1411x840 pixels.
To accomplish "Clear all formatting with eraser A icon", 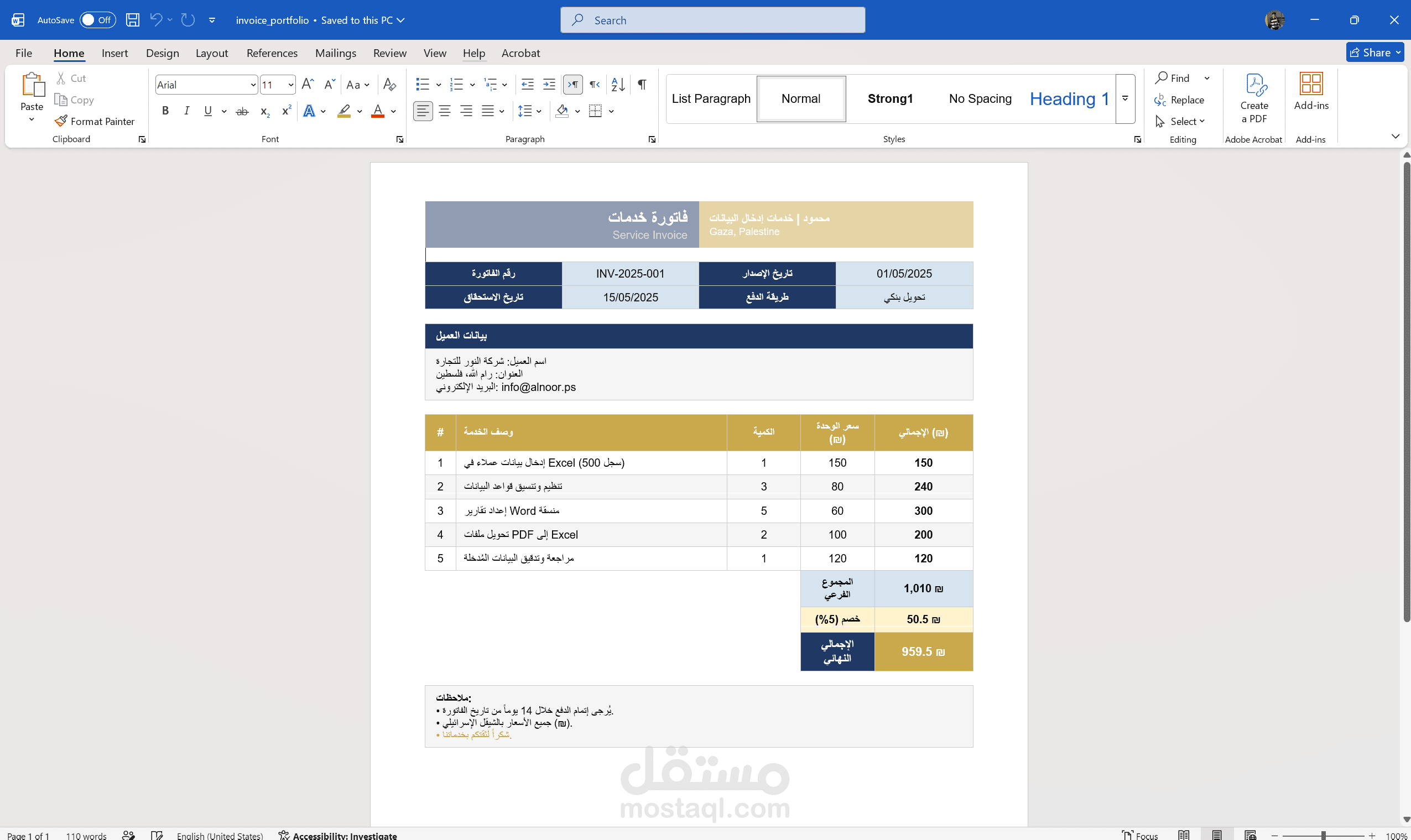I will (x=389, y=85).
